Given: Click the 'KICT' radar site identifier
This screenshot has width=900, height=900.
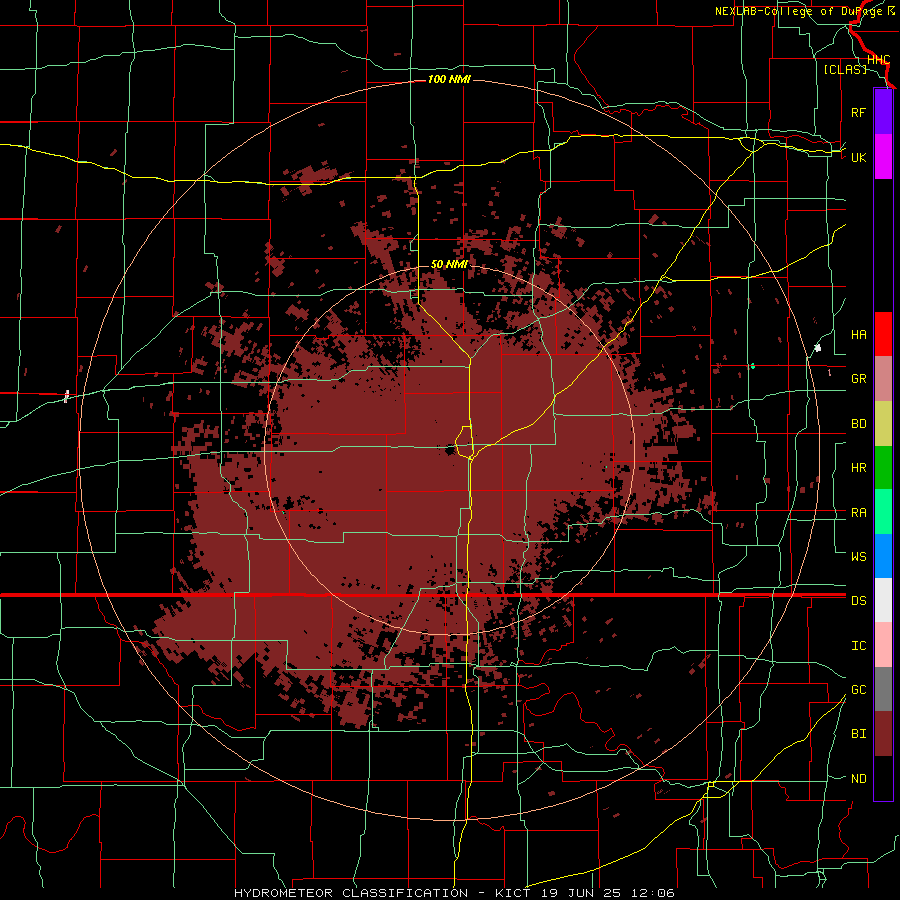Looking at the screenshot, I should point(513,893).
